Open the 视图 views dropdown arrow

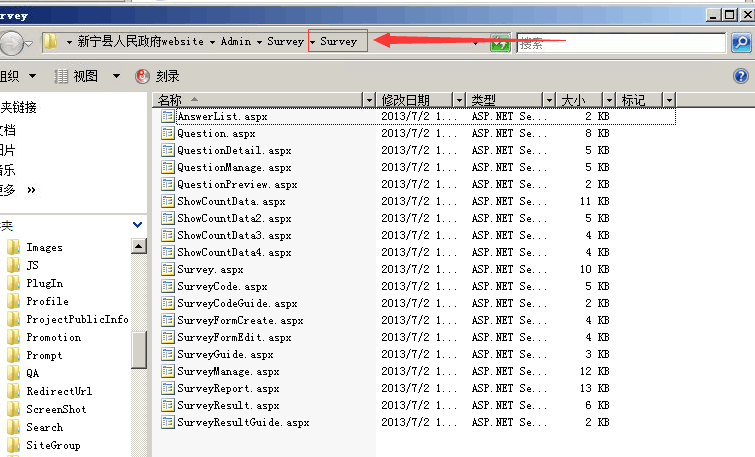(116, 76)
